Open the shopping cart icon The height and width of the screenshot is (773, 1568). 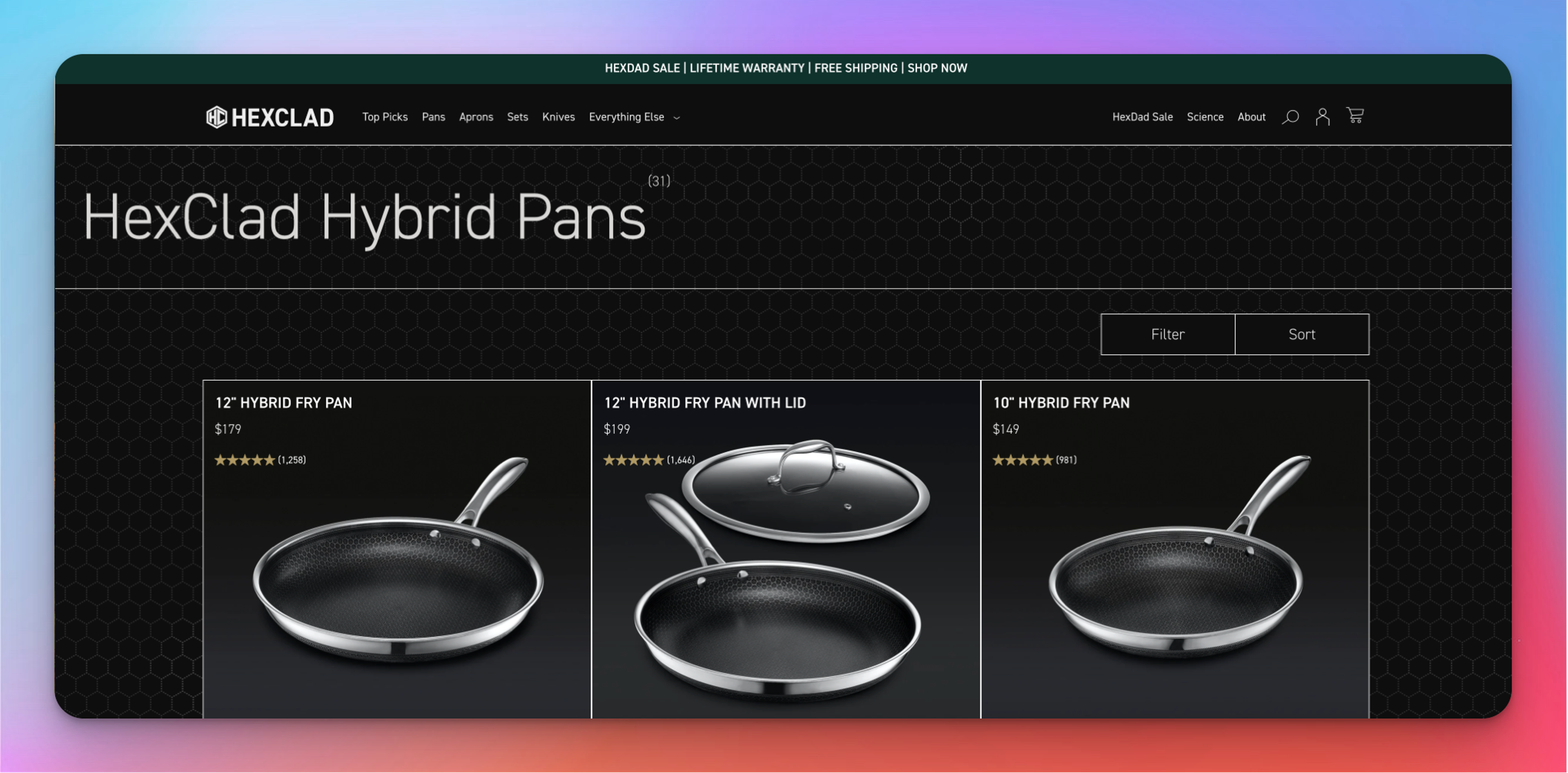tap(1356, 116)
